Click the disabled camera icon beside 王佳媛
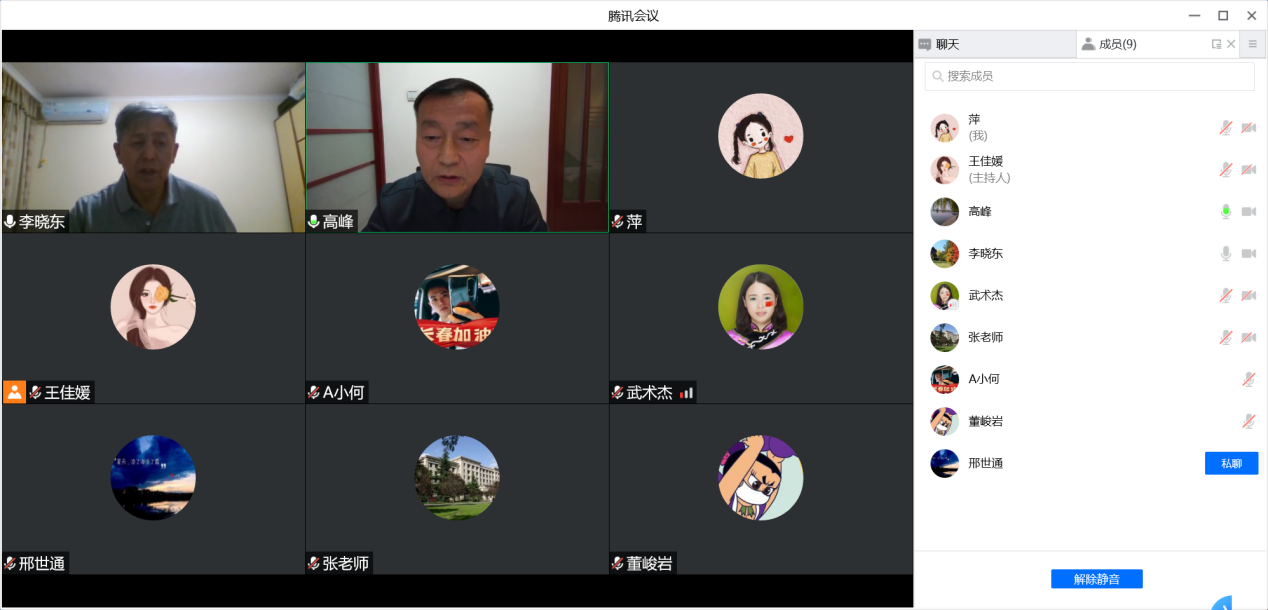The image size is (1268, 610). click(x=1248, y=170)
